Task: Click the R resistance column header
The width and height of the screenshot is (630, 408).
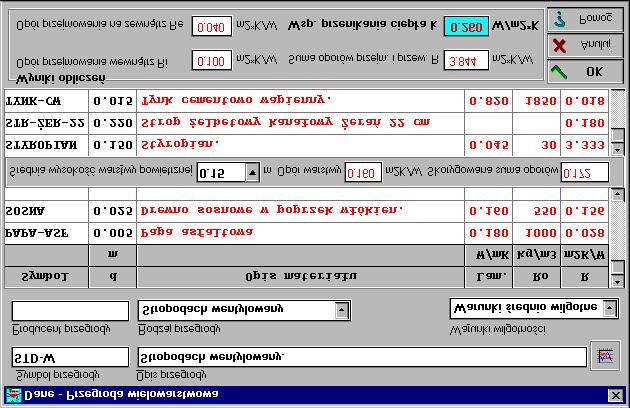Action: [585, 277]
